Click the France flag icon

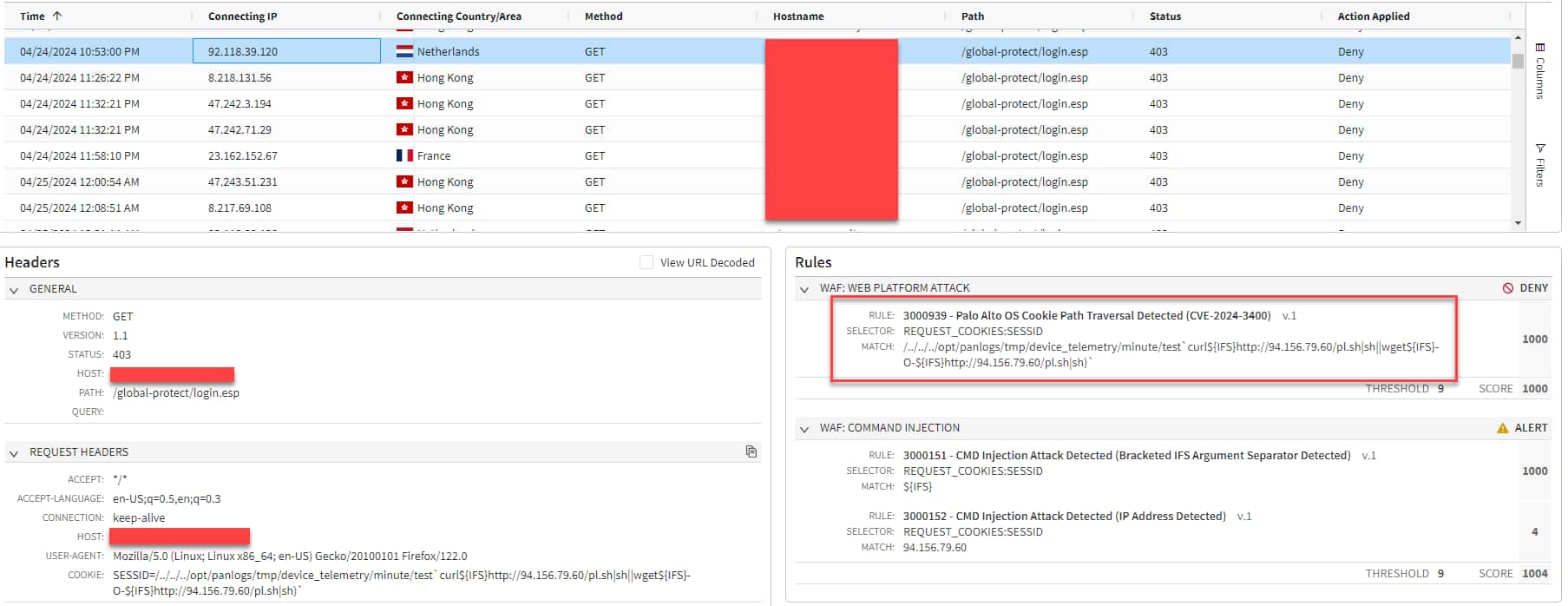pos(404,155)
